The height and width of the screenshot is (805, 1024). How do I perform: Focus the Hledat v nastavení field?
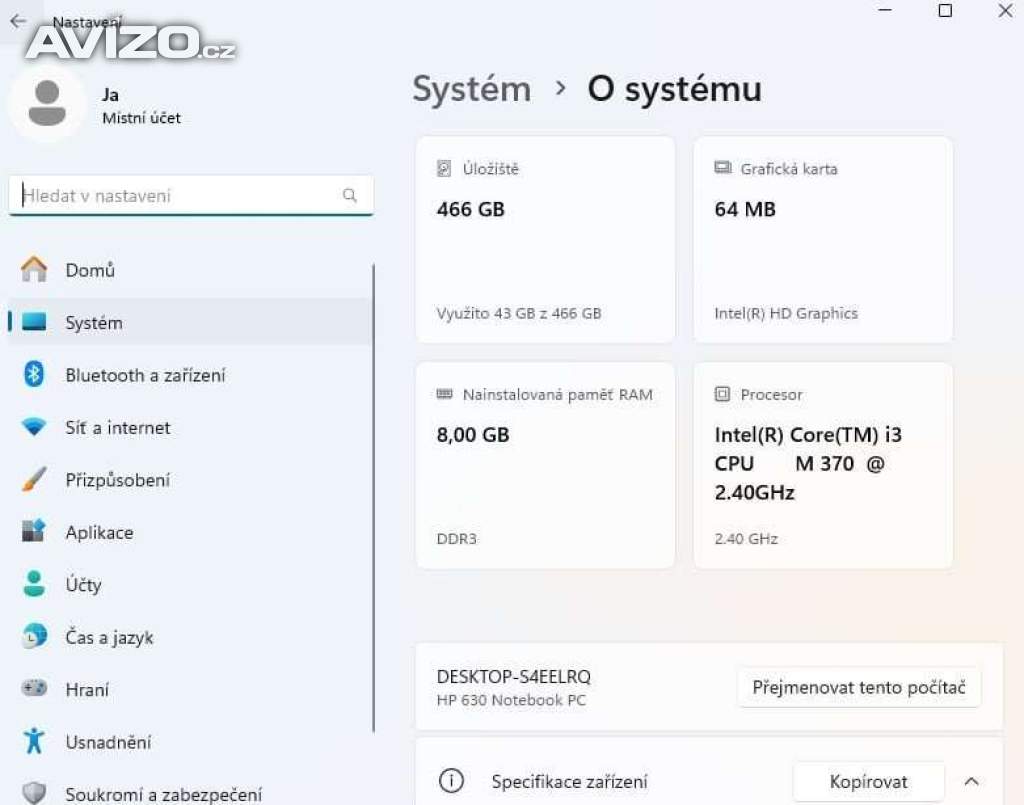[191, 195]
